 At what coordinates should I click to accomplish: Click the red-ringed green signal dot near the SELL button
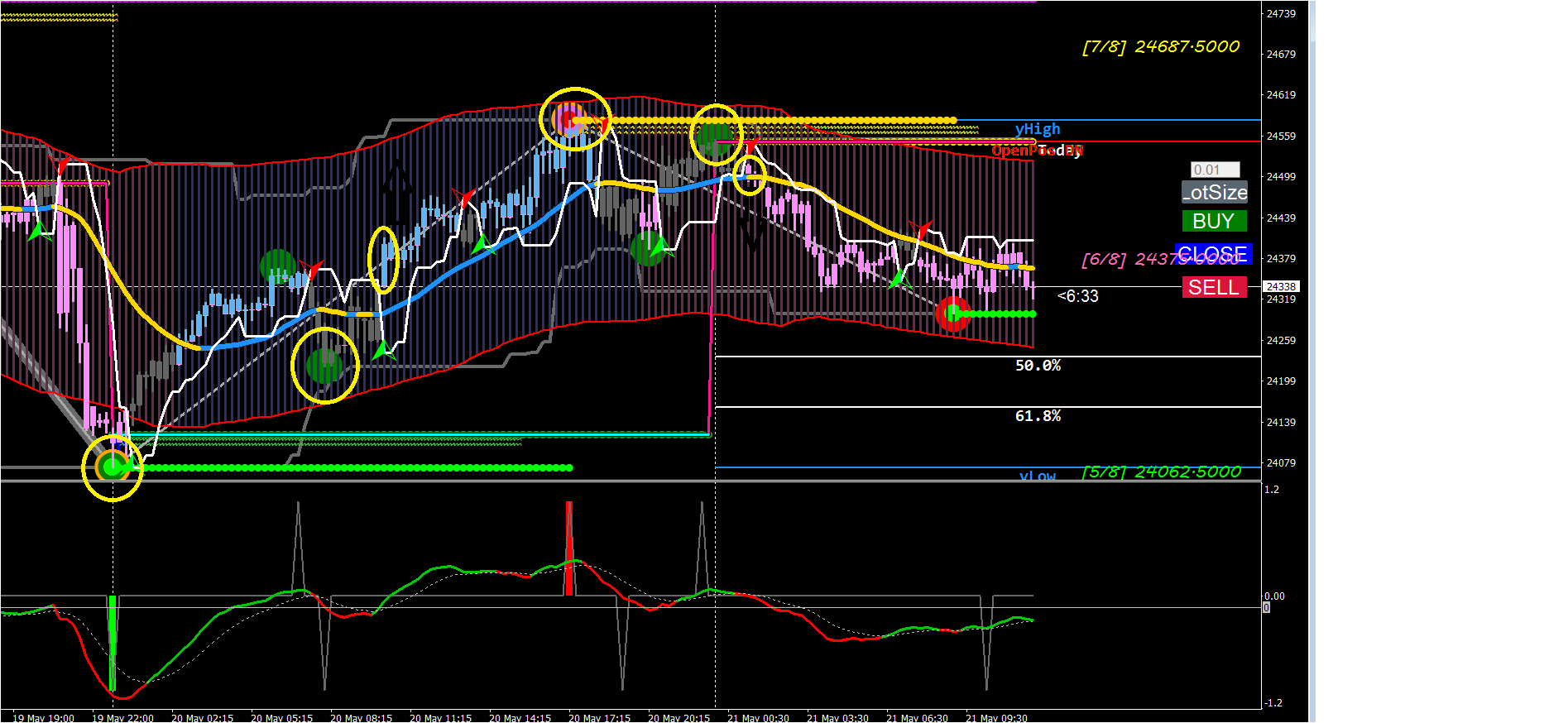point(953,314)
